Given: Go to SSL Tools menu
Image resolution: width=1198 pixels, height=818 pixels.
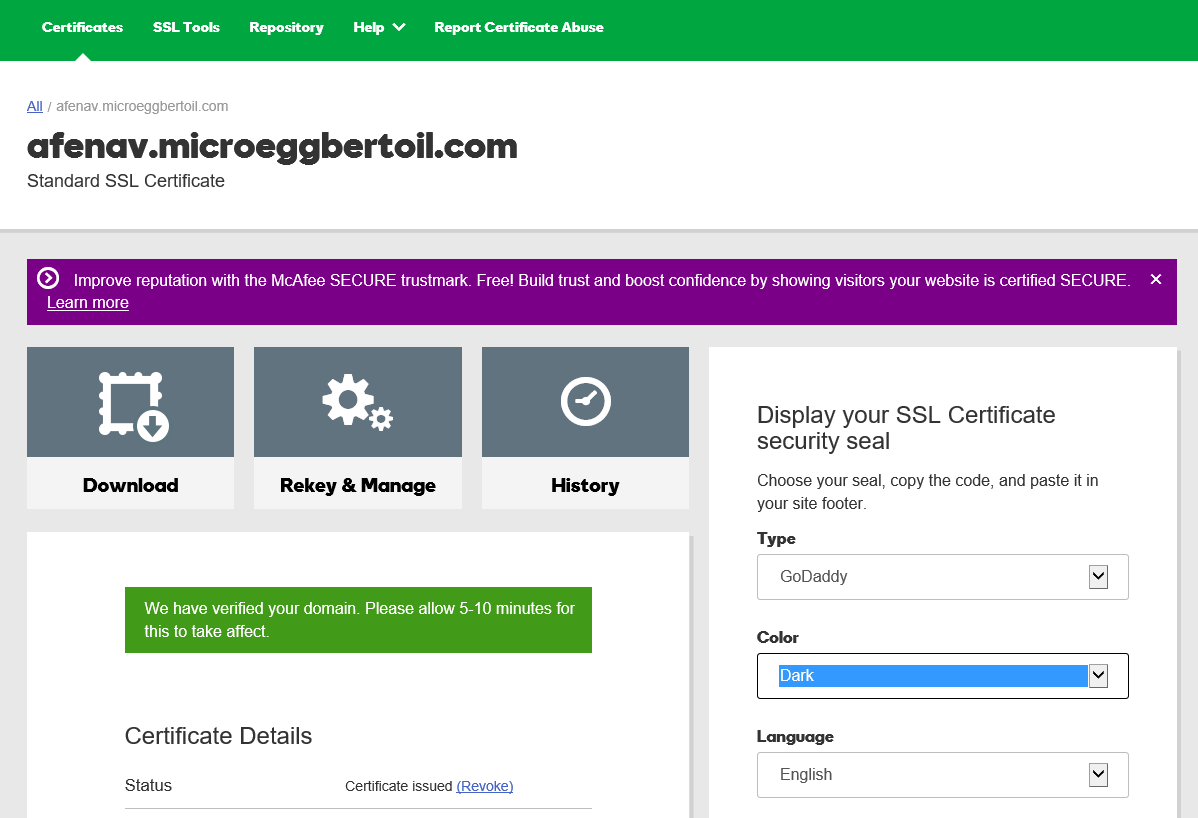Looking at the screenshot, I should (186, 27).
